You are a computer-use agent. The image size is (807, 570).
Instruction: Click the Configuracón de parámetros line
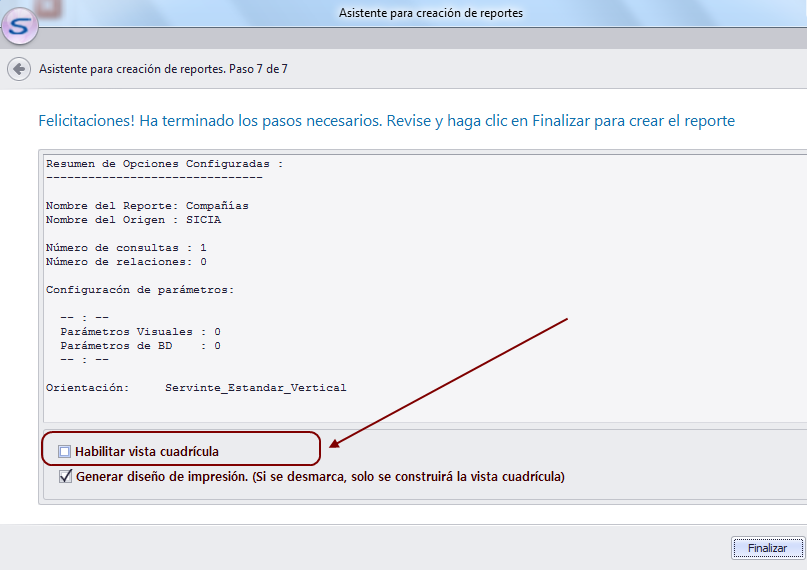(x=139, y=289)
